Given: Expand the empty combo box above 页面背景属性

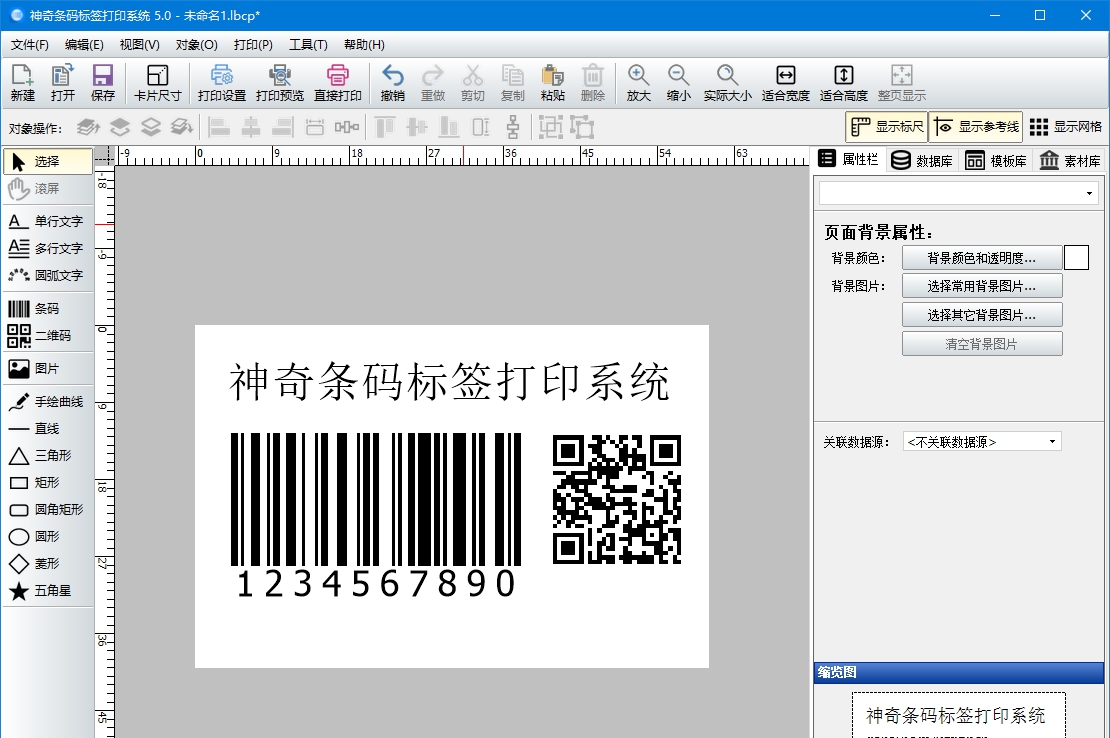Looking at the screenshot, I should pyautogui.click(x=956, y=192).
